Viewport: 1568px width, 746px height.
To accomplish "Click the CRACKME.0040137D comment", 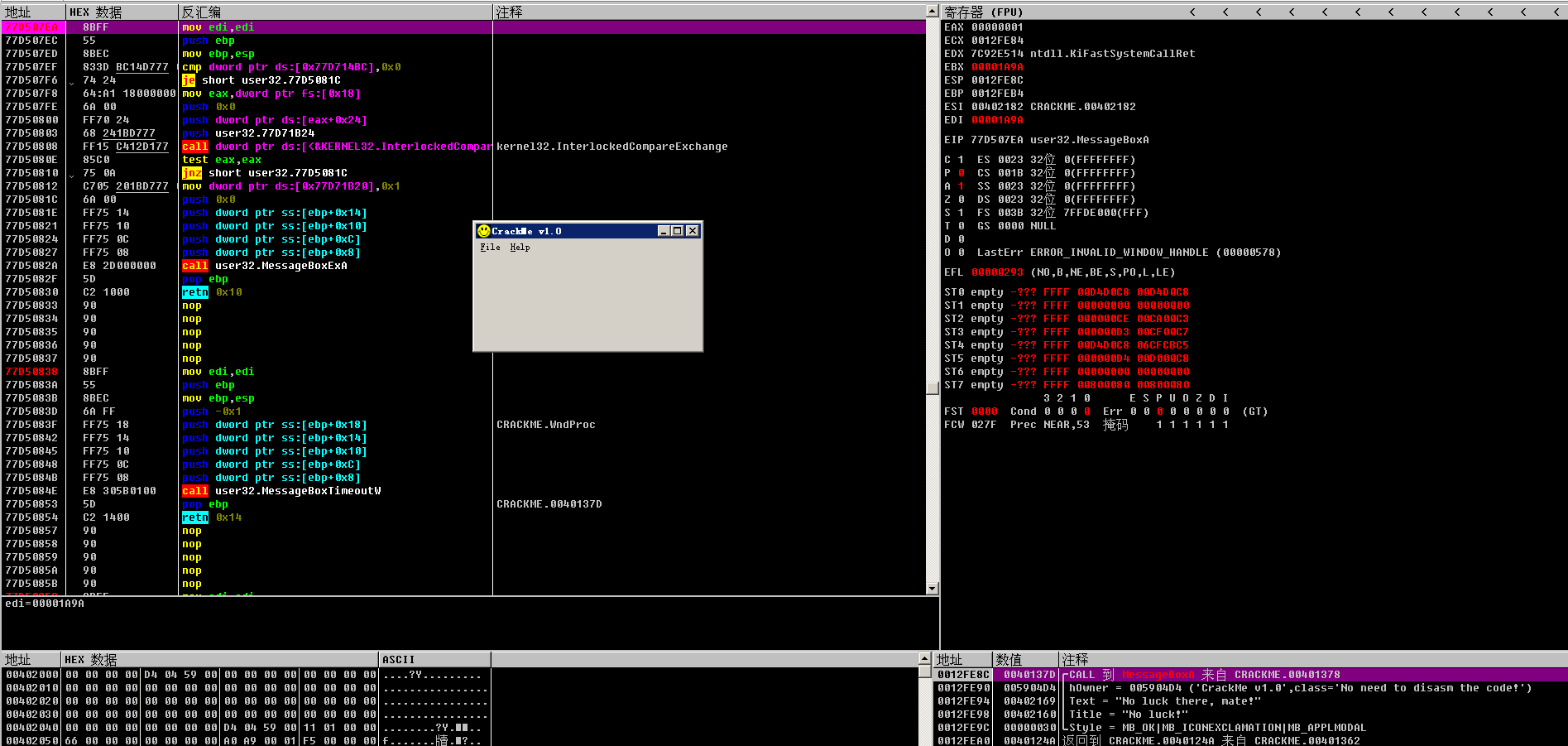I will (549, 504).
